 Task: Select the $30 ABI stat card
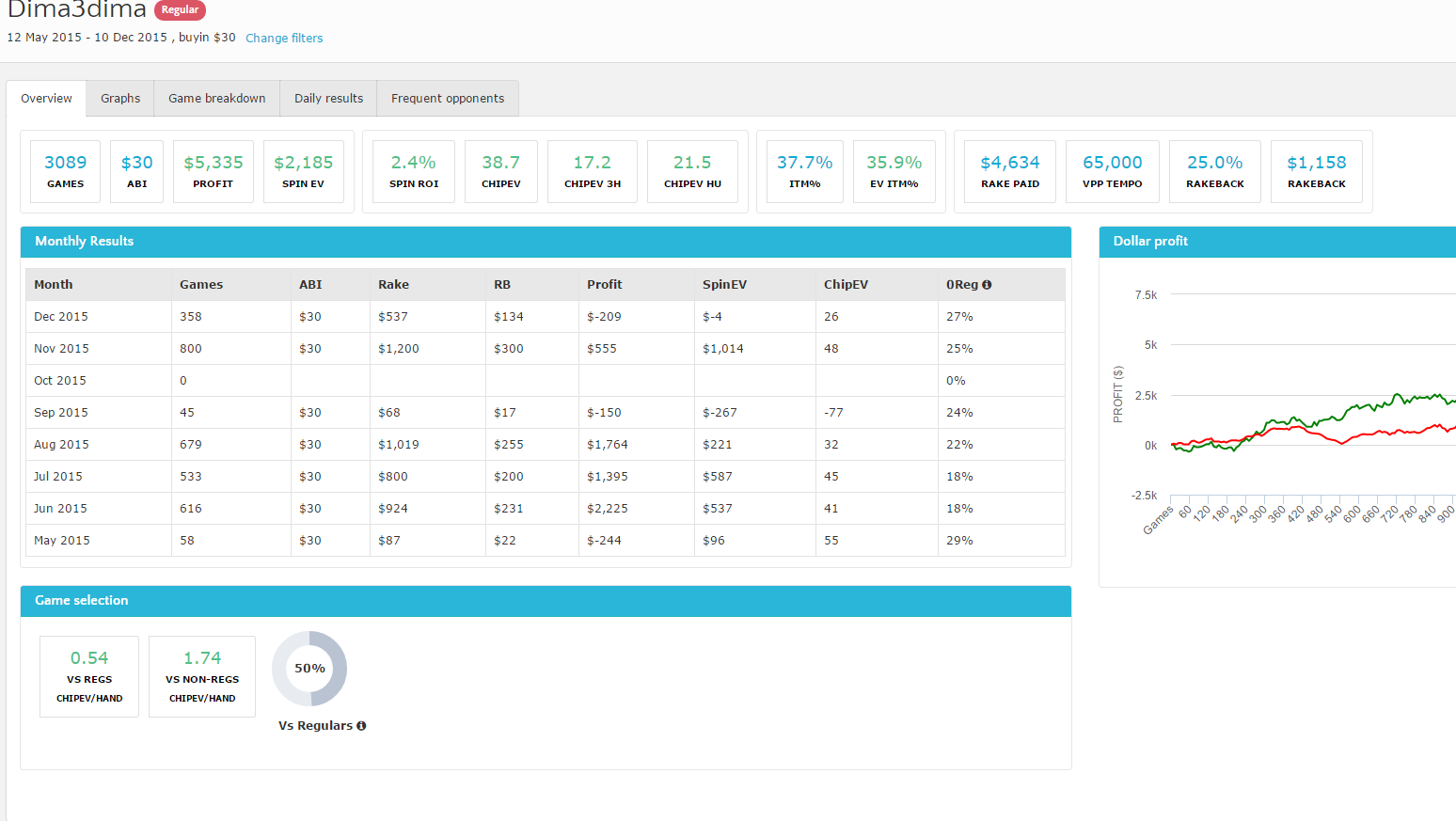[x=136, y=171]
